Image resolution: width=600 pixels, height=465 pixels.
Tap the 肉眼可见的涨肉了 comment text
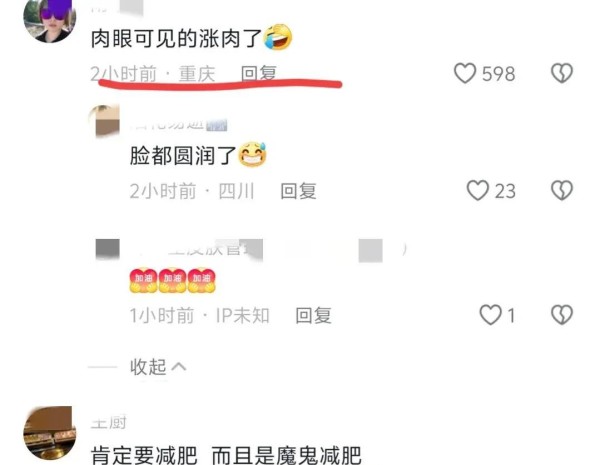pyautogui.click(x=176, y=38)
